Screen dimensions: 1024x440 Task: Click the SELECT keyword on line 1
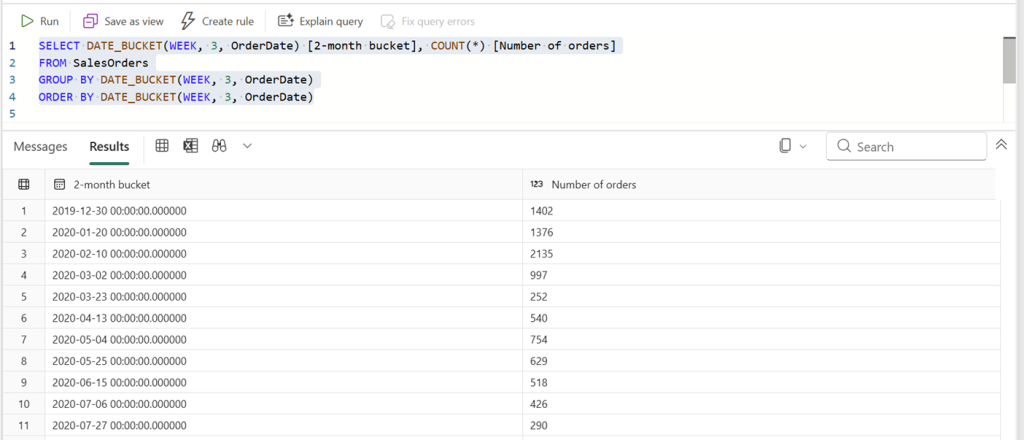(59, 46)
